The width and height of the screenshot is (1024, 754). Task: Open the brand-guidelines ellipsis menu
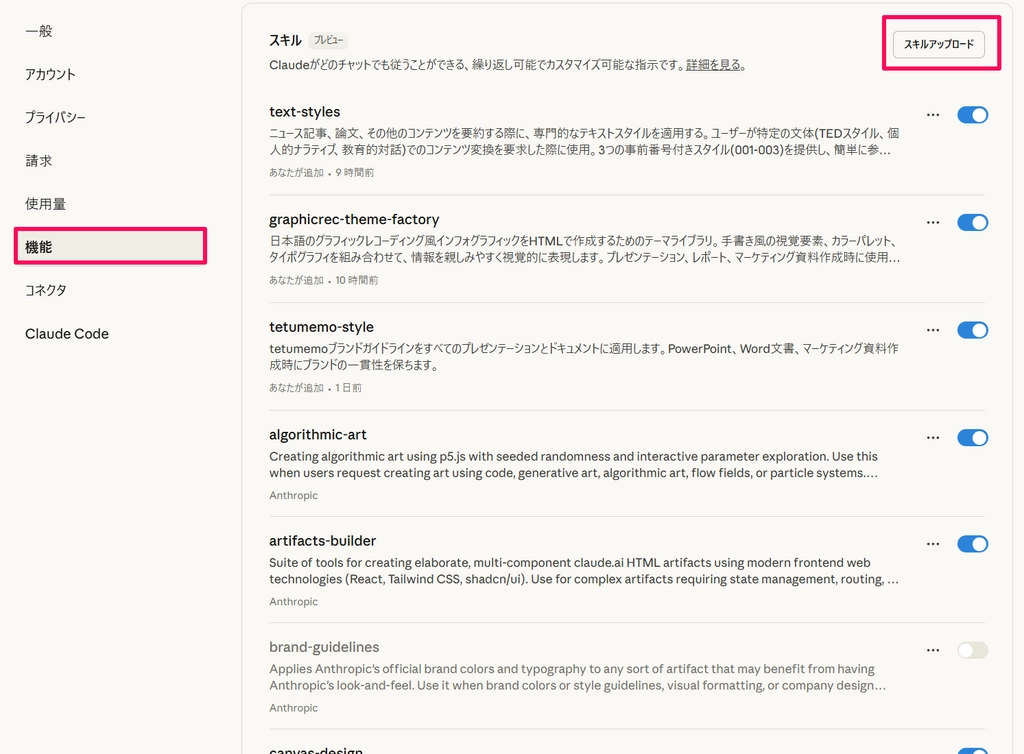(x=933, y=650)
